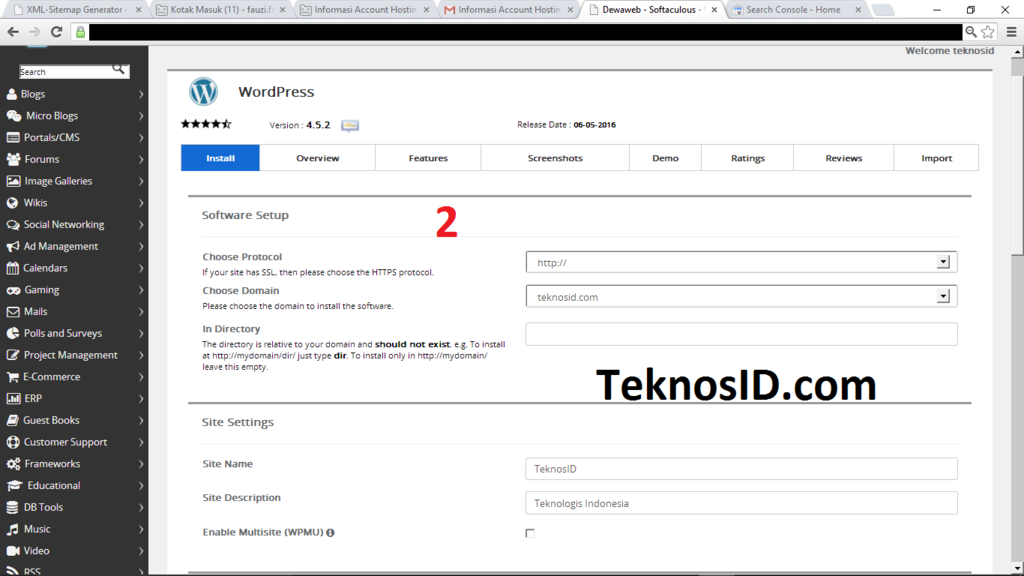Enable the Multisite (WPMU) checkbox

[x=530, y=533]
